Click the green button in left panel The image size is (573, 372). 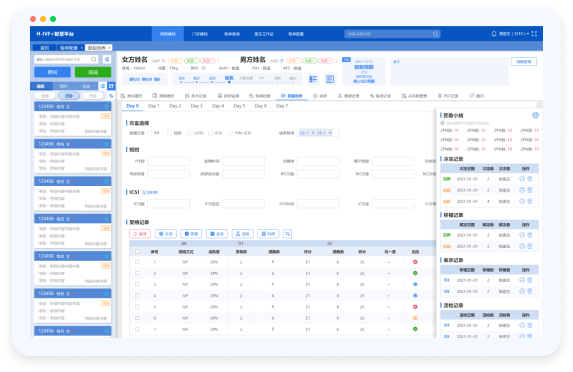pyautogui.click(x=93, y=72)
